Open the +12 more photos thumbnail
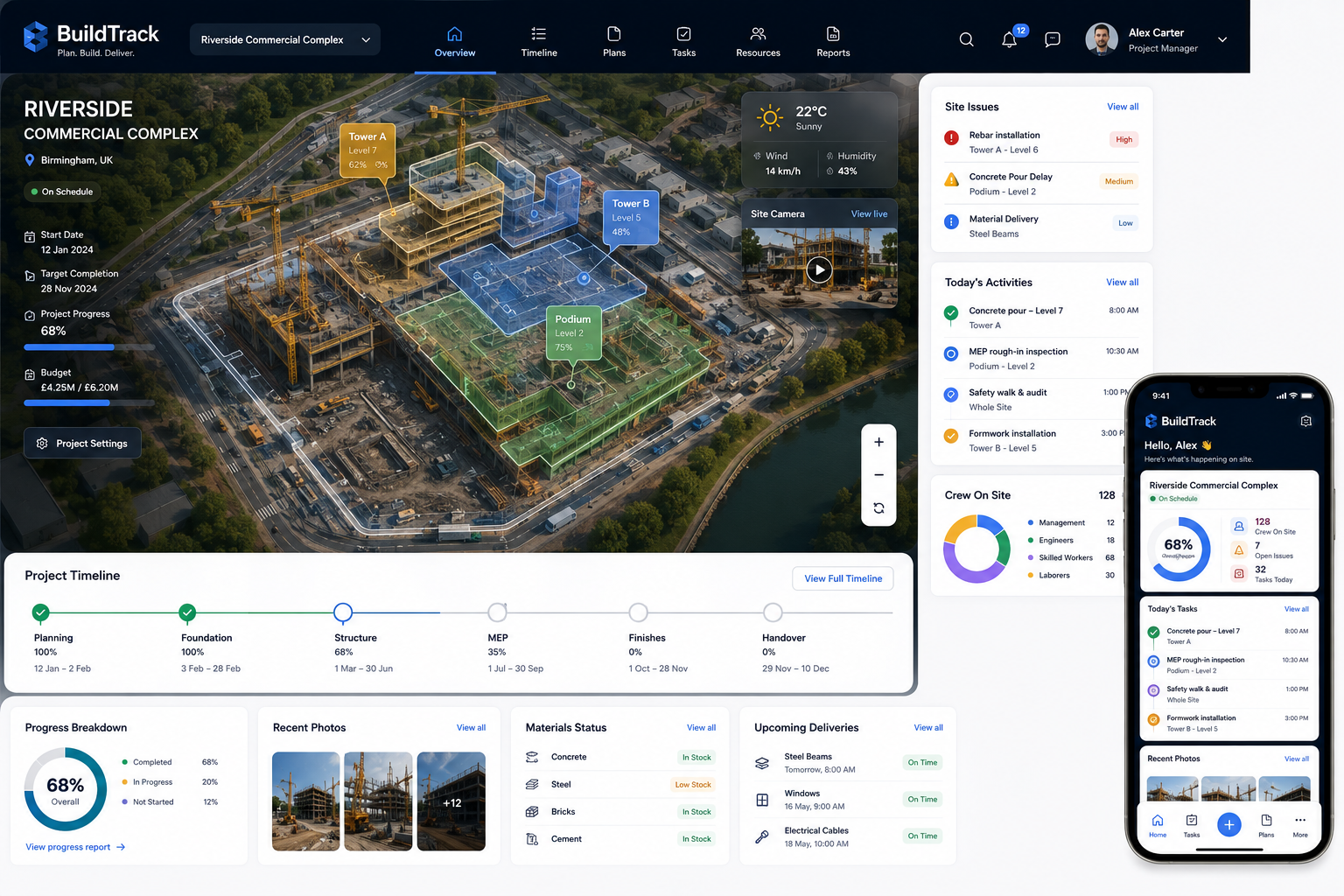Viewport: 1344px width, 896px height. click(451, 801)
